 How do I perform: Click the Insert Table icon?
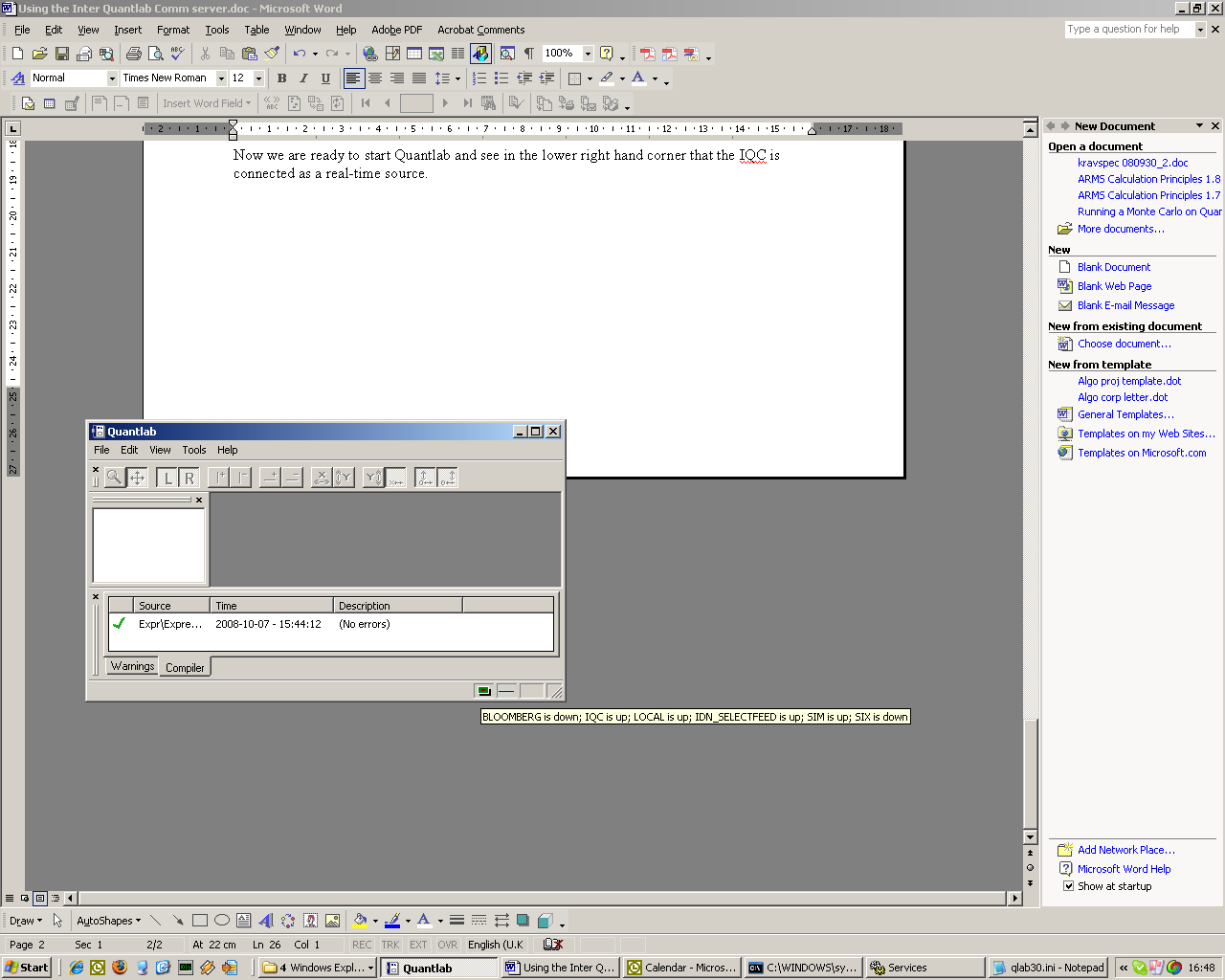414,54
